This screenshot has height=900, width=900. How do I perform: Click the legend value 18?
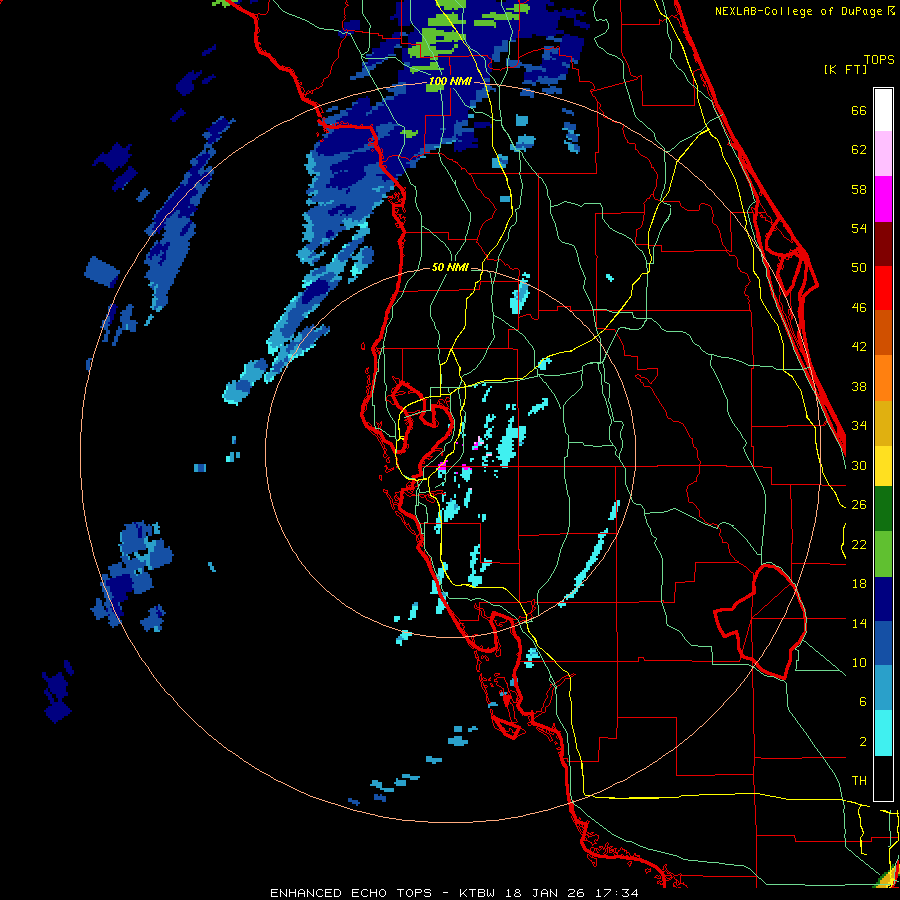click(859, 584)
